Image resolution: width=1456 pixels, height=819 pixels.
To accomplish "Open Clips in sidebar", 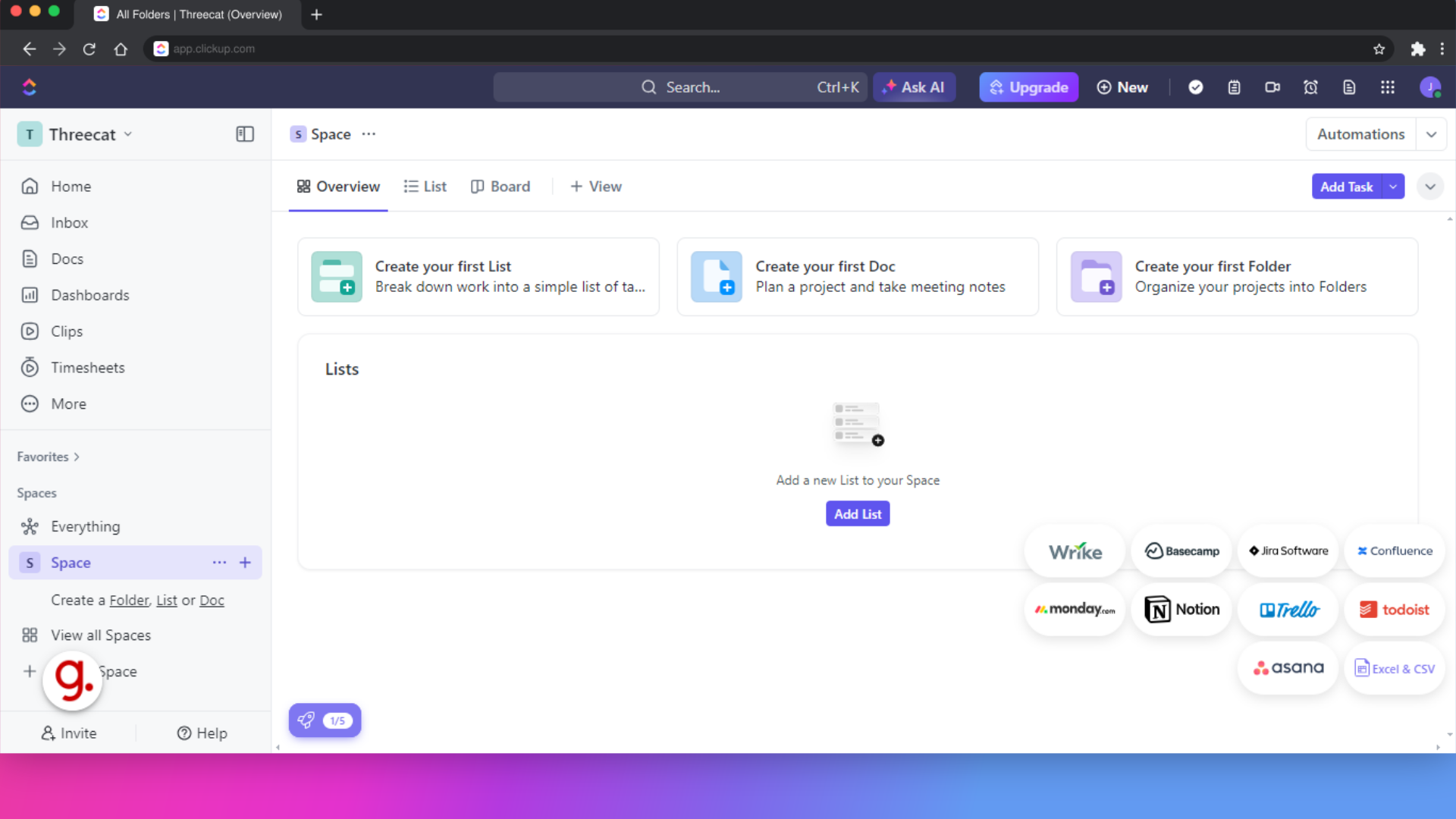I will (x=136, y=331).
